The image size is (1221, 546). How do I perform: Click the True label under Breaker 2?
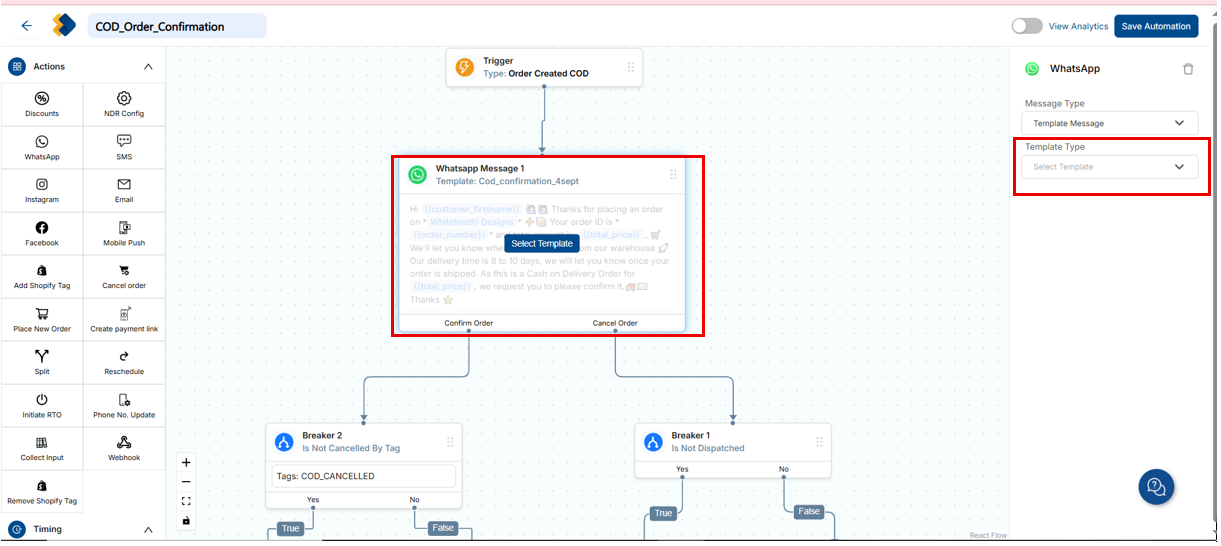tap(290, 529)
